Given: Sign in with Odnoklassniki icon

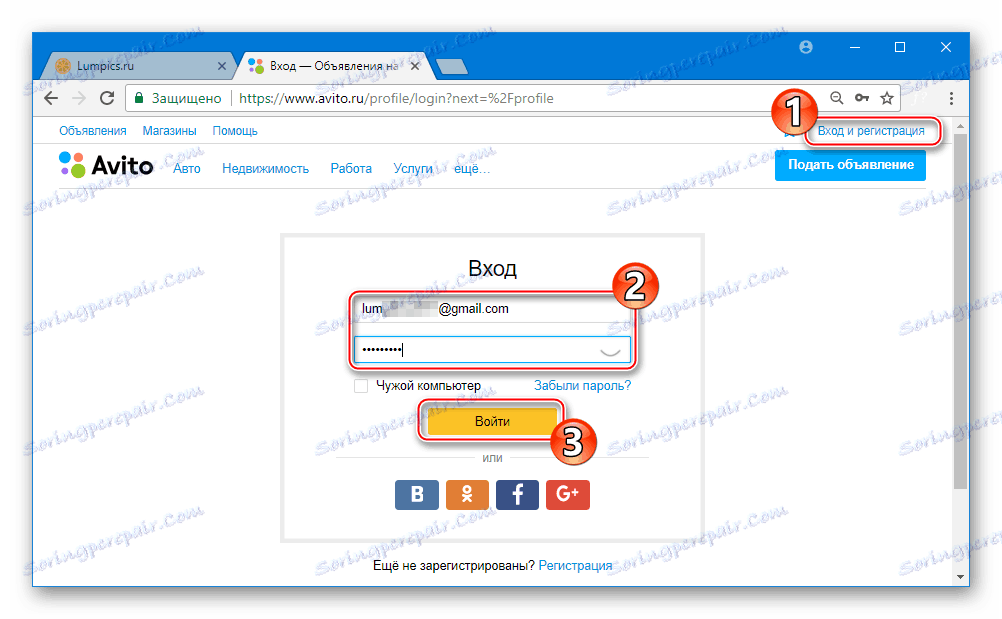Looking at the screenshot, I should click(x=467, y=494).
